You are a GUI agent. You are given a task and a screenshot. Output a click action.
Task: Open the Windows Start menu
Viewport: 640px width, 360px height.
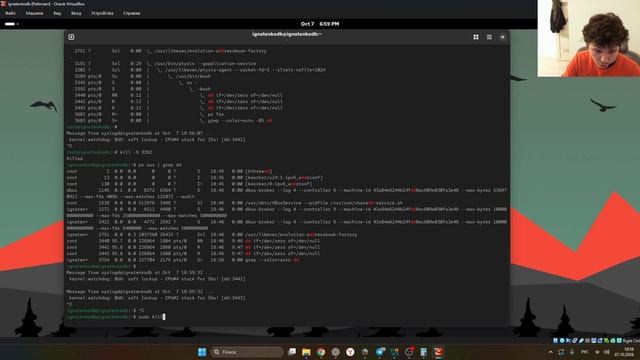tap(202, 352)
